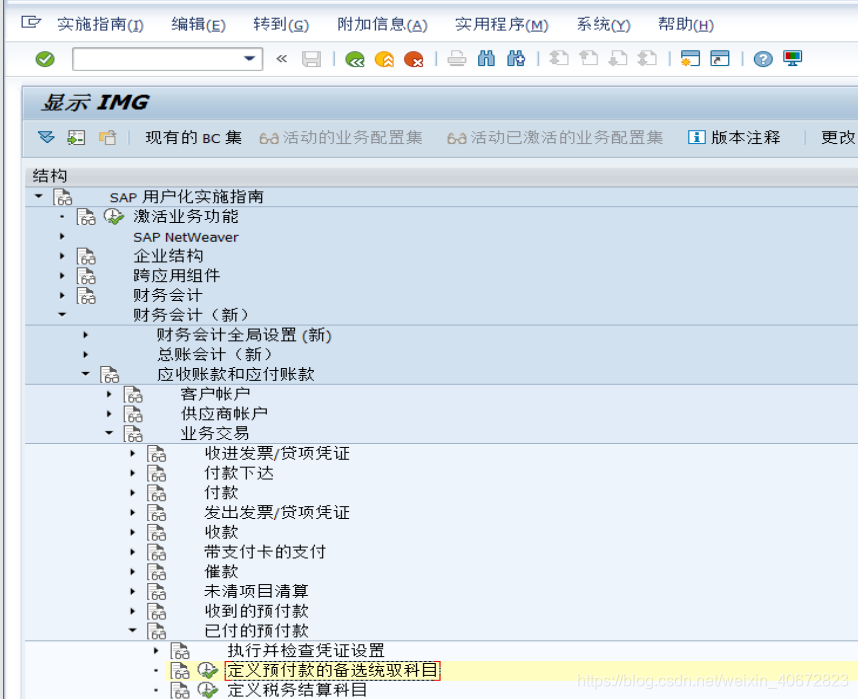Click the Expand All subtree icon
The width and height of the screenshot is (858, 699).
click(x=46, y=137)
